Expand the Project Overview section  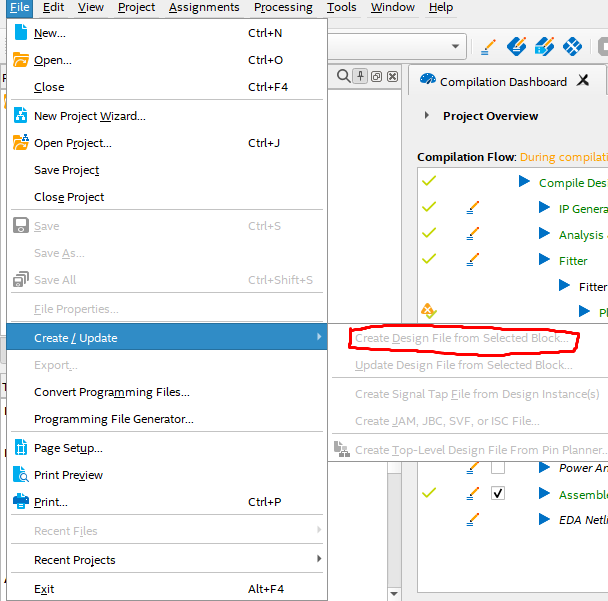(427, 115)
